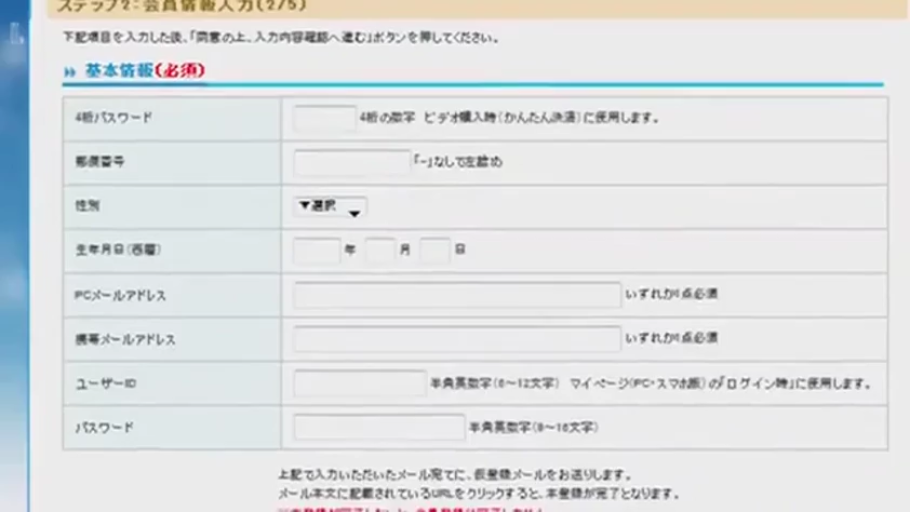Click the ユーザーID input field
The image size is (910, 512).
[x=359, y=383]
